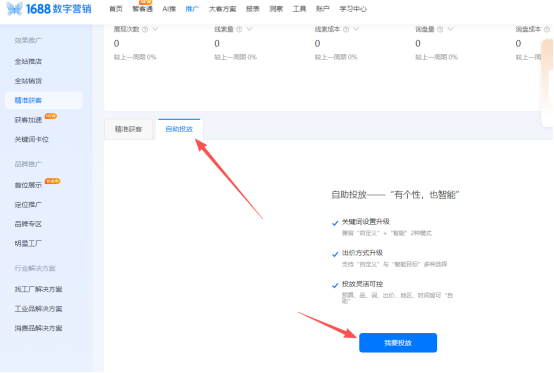Click the 展现次数 metric label
The width and height of the screenshot is (554, 373).
click(x=126, y=29)
